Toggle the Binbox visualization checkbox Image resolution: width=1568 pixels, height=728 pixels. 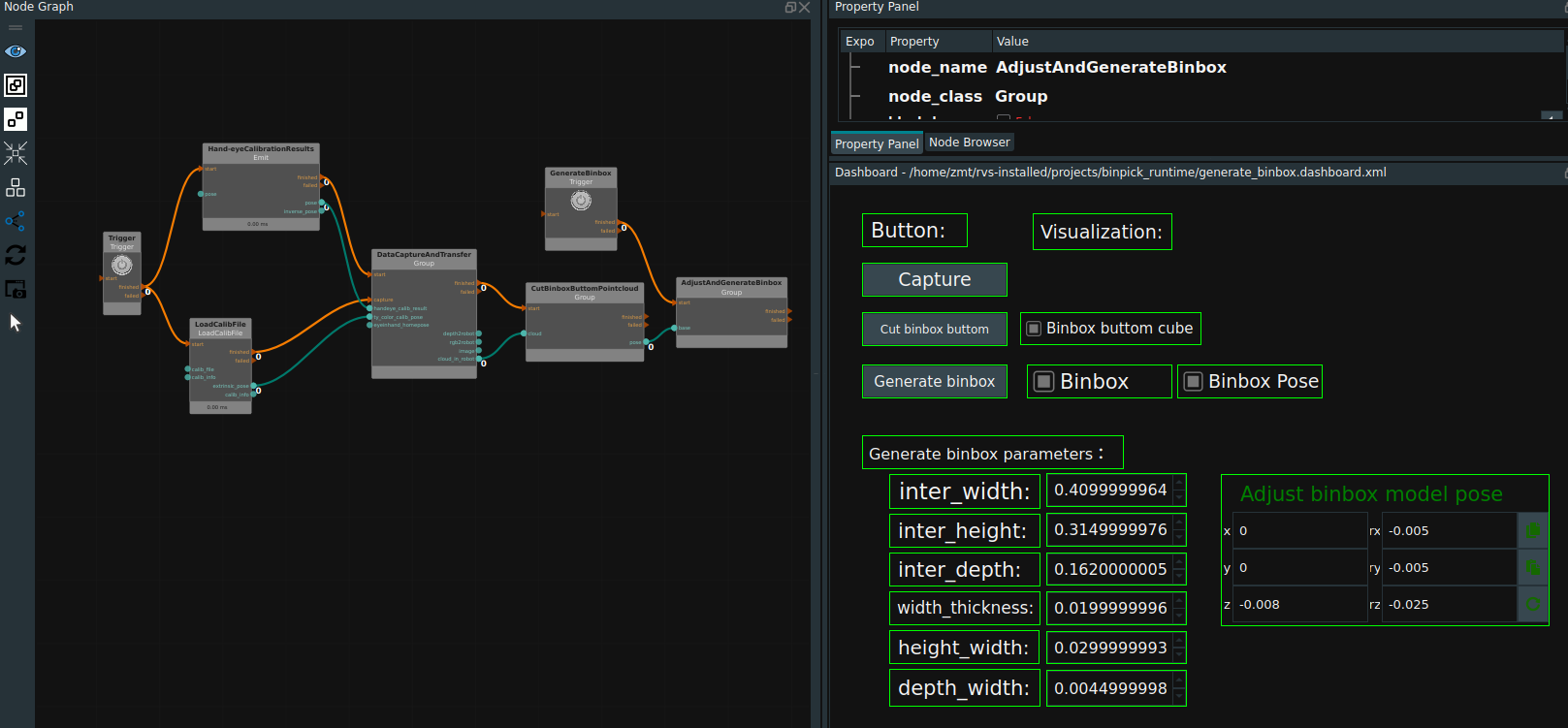tap(1044, 382)
